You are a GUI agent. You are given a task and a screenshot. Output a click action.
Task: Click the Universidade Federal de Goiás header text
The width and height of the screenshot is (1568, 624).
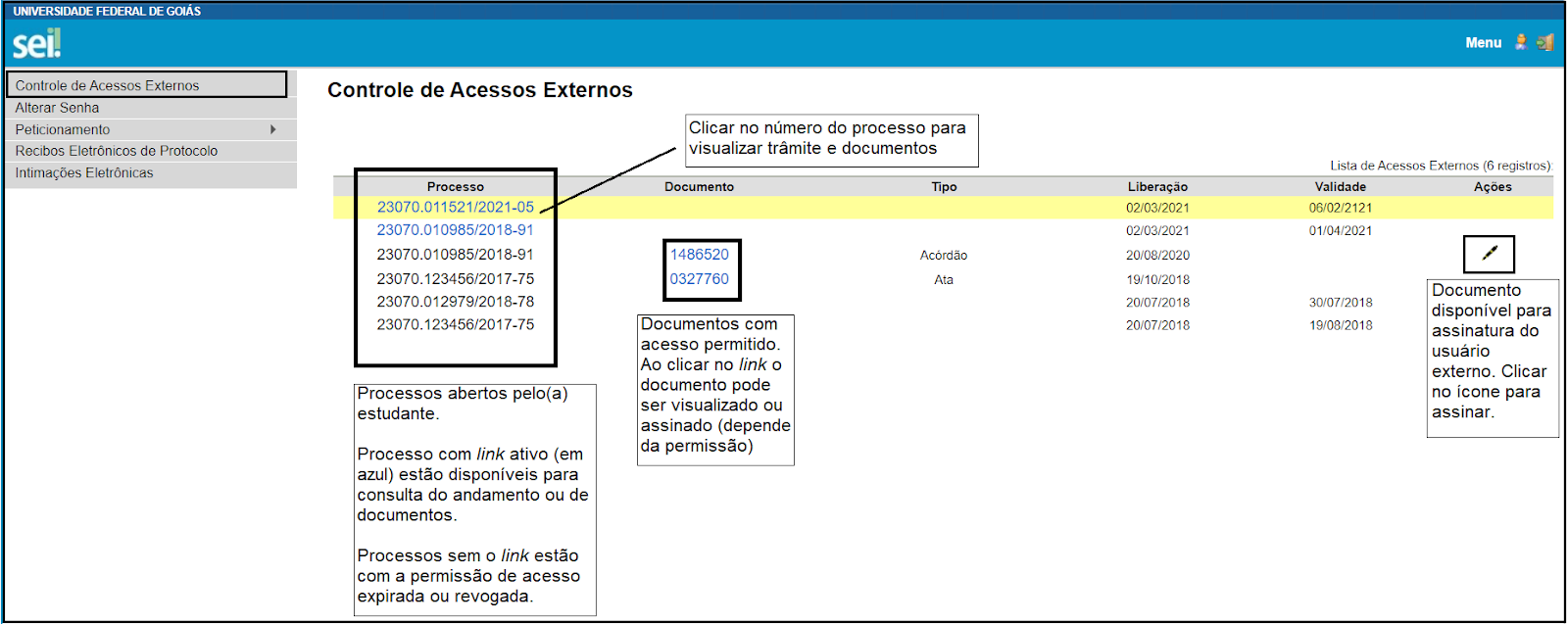click(107, 12)
